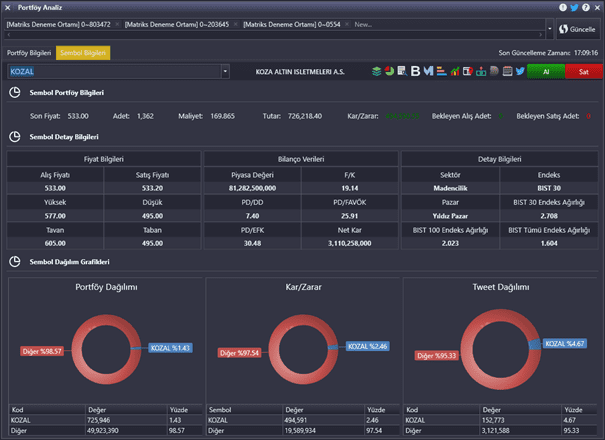Click the Yüksek value 577.00
The height and width of the screenshot is (440, 605).
[x=55, y=216]
